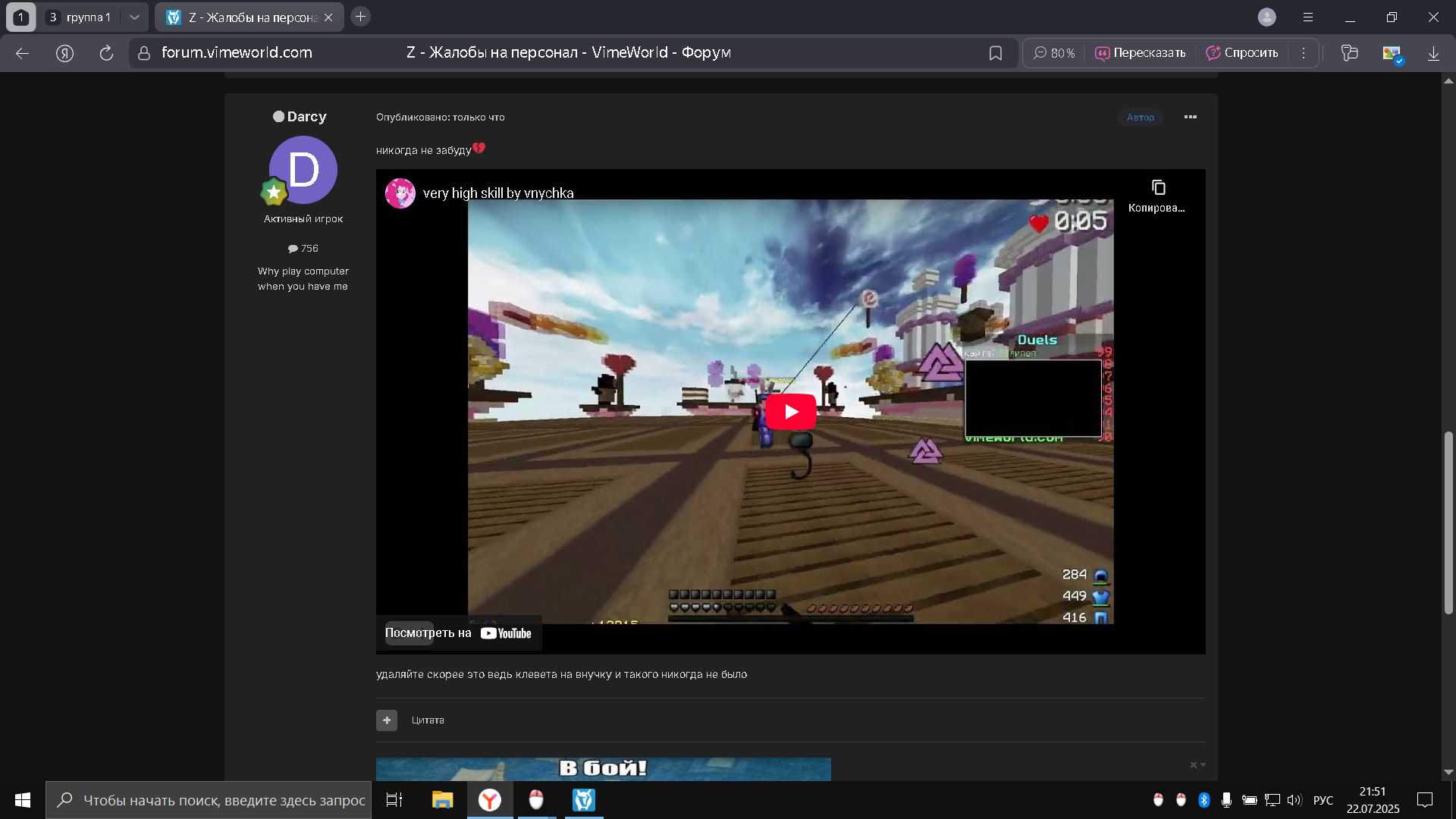Click Windows taskbar search box
The image size is (1456, 819).
209,800
